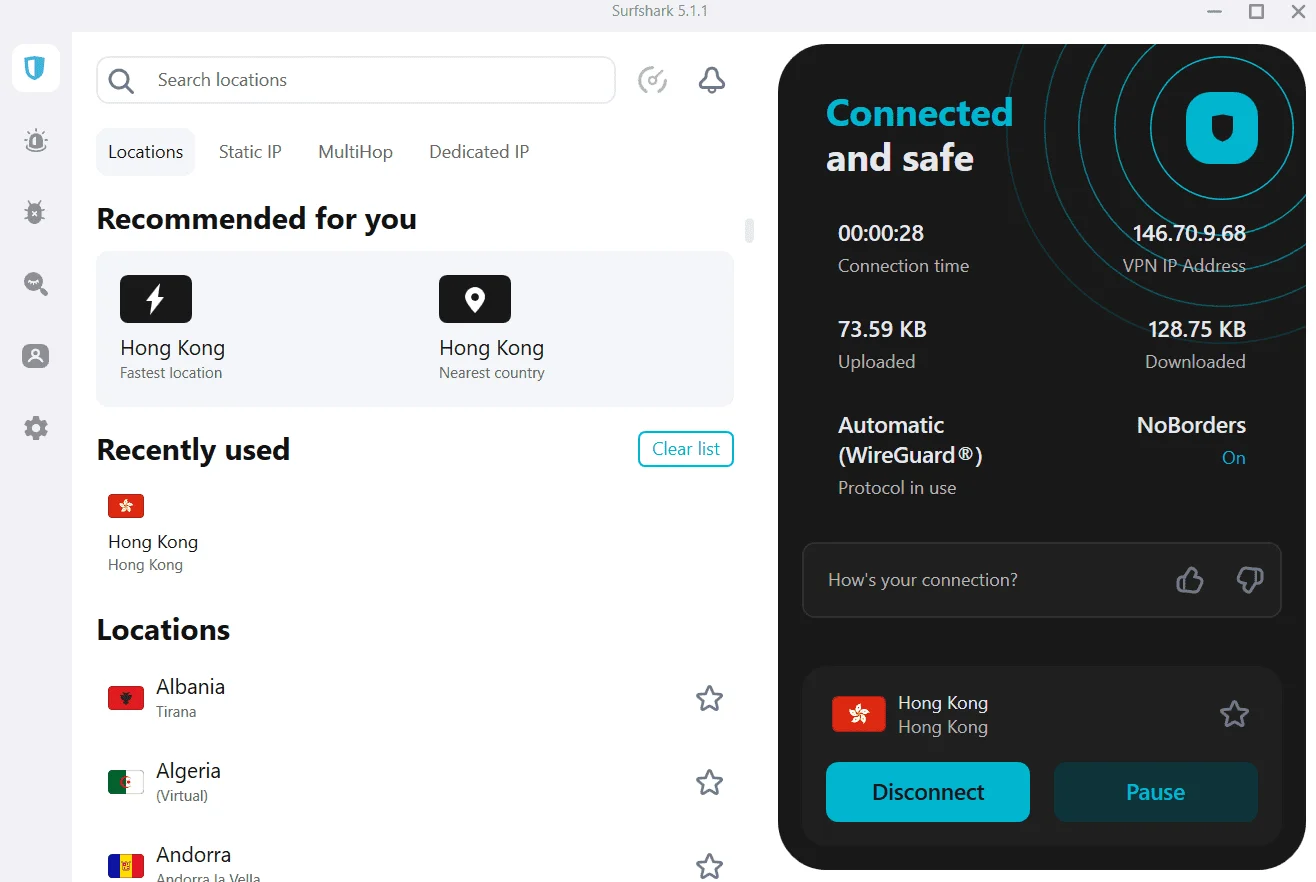The height and width of the screenshot is (882, 1316).
Task: Open the Antivirus bug icon in sidebar
Action: pyautogui.click(x=36, y=212)
